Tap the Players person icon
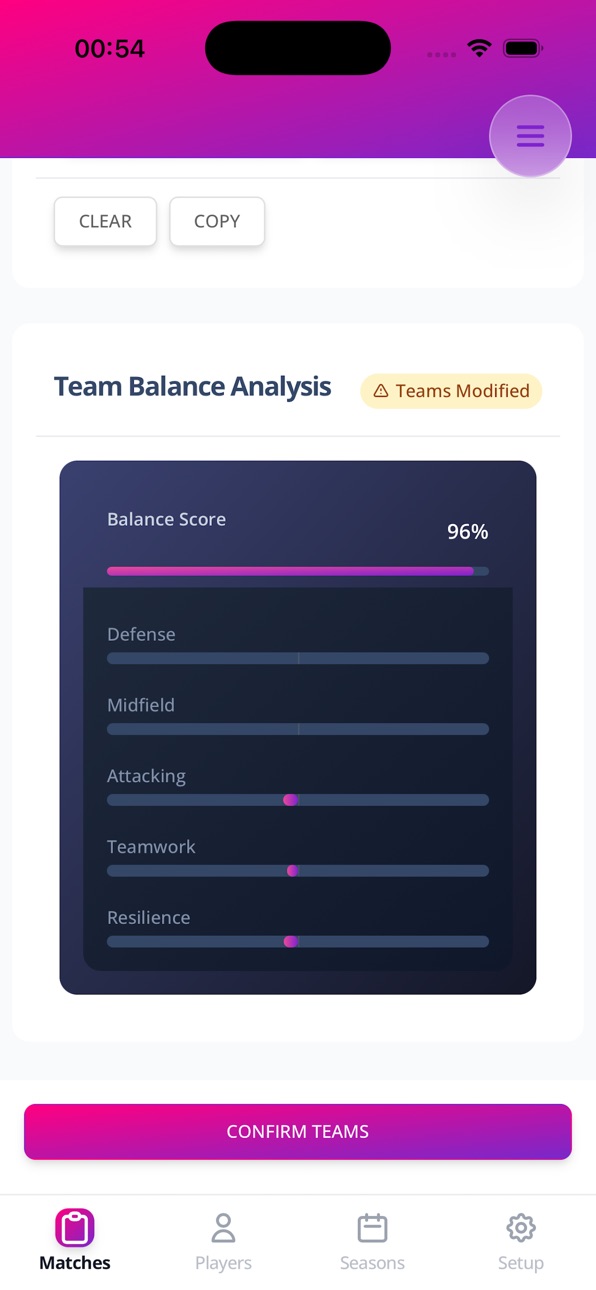The height and width of the screenshot is (1290, 596). pos(223,1227)
